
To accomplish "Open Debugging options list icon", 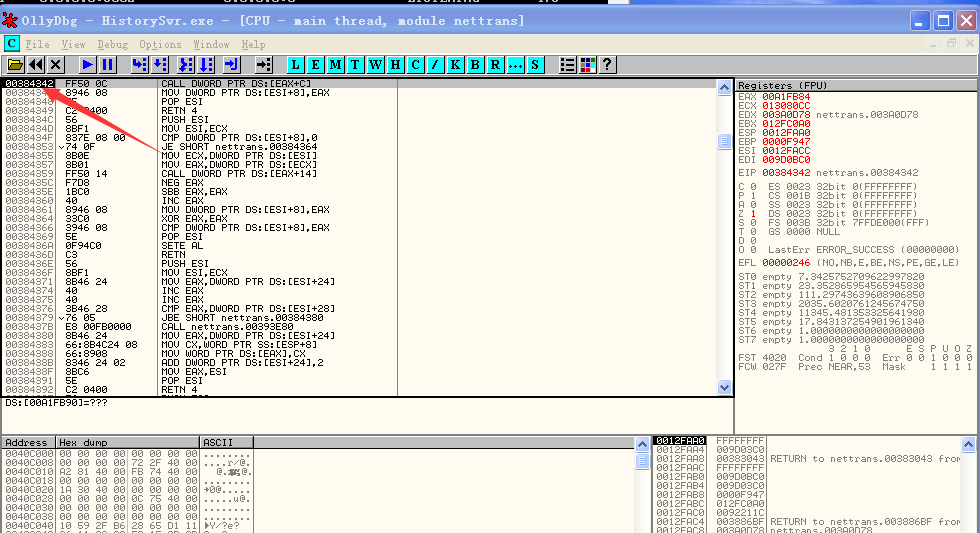I will point(568,64).
